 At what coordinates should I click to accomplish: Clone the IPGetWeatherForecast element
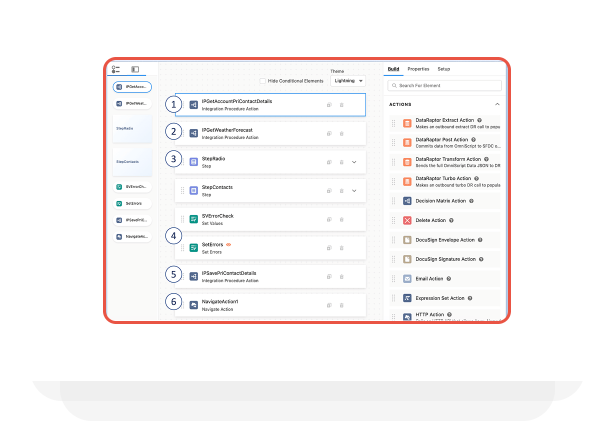pos(329,134)
